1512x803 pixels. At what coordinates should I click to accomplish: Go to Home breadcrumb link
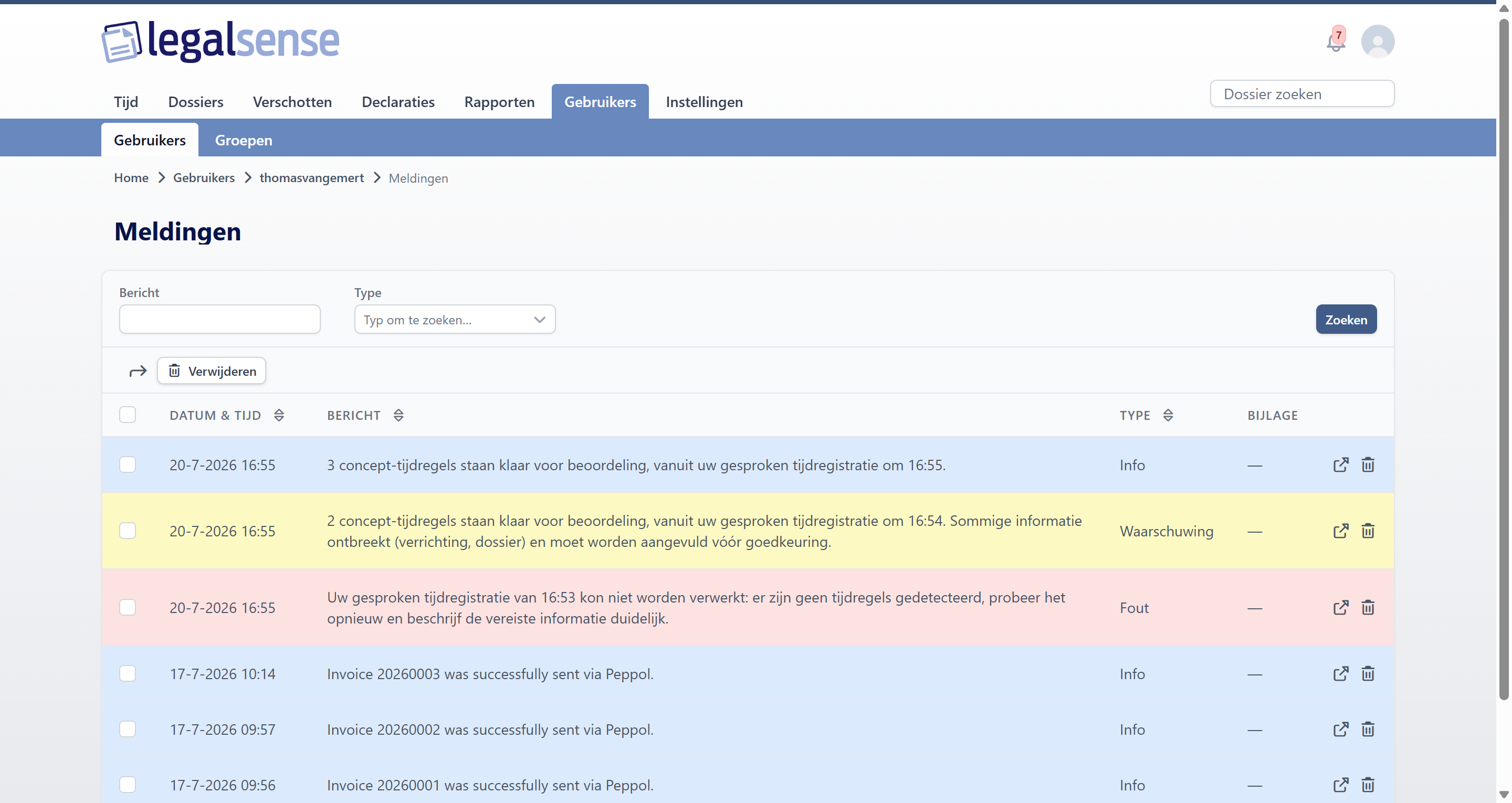click(x=131, y=178)
